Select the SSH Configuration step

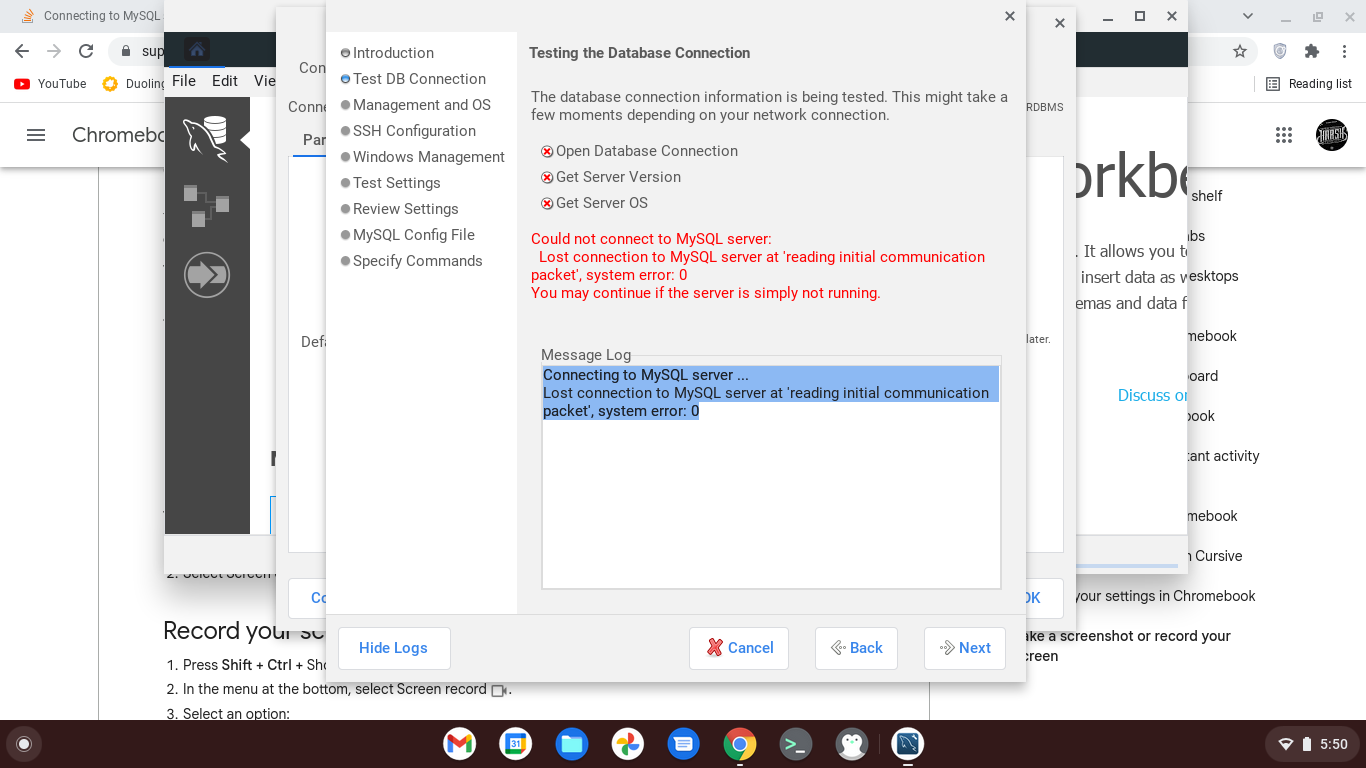coord(408,131)
